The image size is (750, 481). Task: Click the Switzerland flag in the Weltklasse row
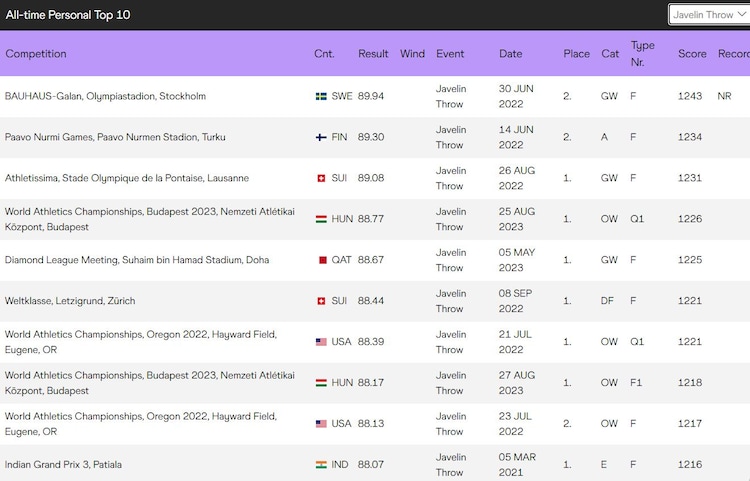[x=321, y=301]
